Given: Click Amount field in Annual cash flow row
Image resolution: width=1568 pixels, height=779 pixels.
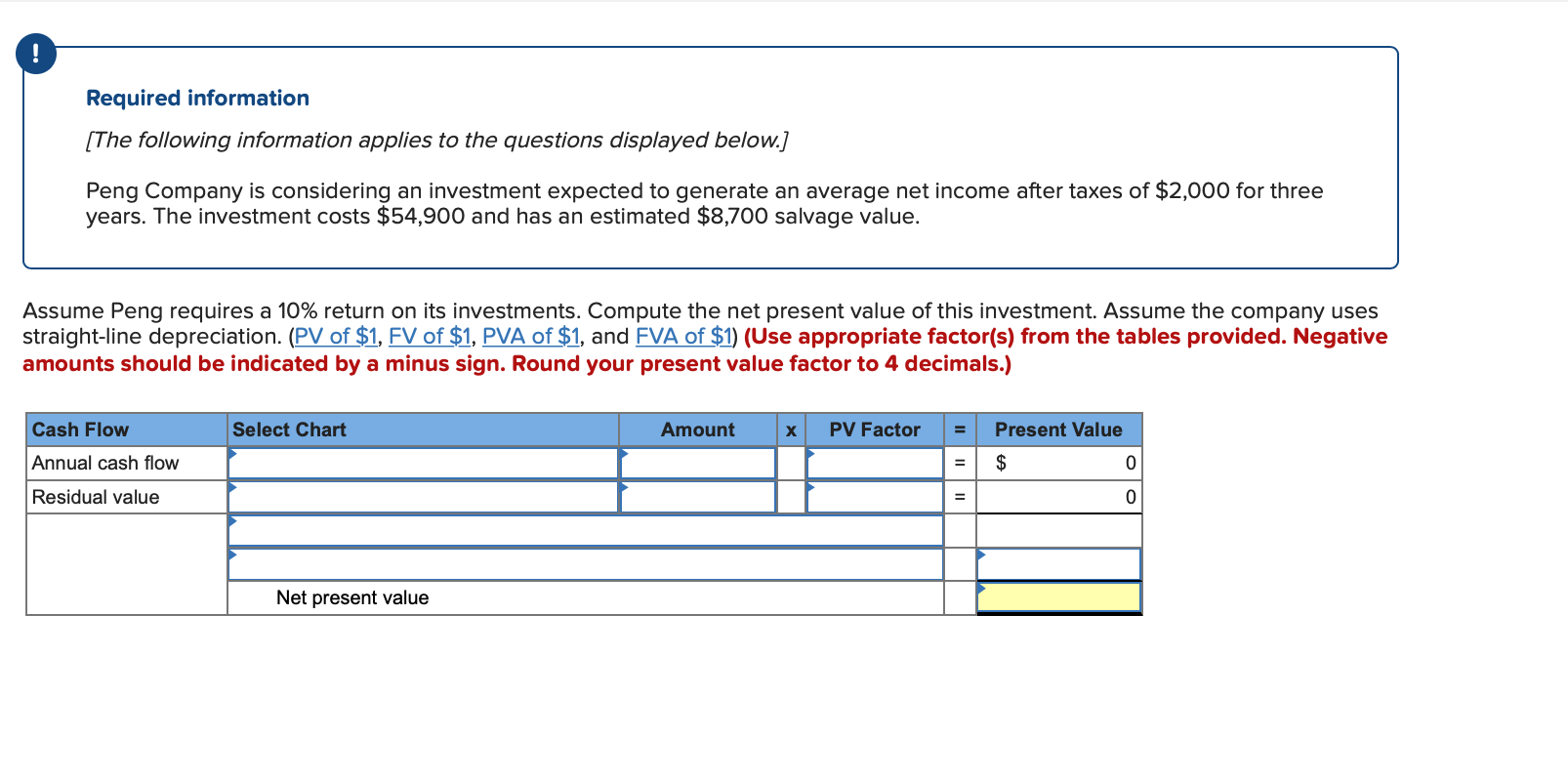Looking at the screenshot, I should (x=698, y=463).
